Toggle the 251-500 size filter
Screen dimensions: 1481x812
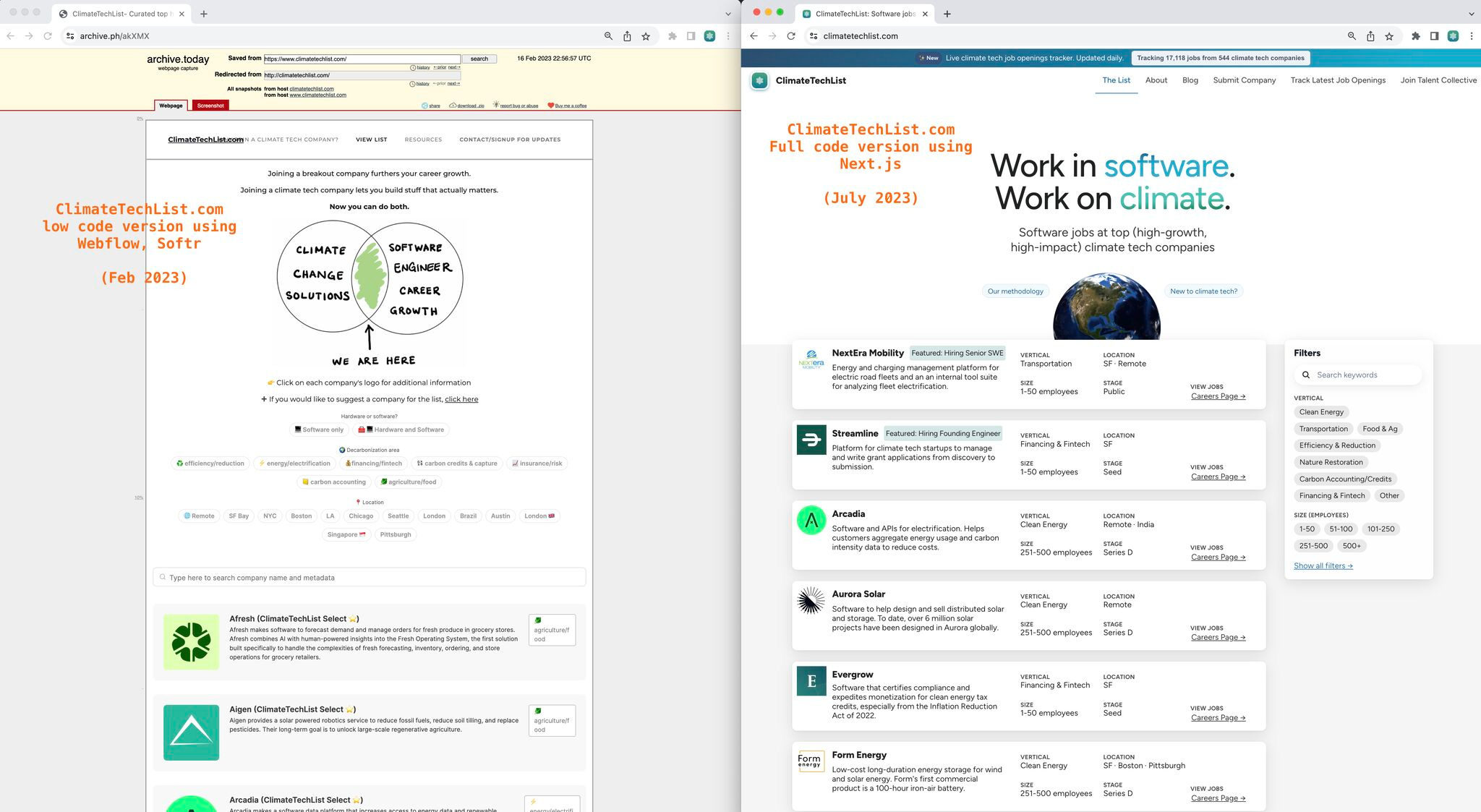[x=1313, y=546]
